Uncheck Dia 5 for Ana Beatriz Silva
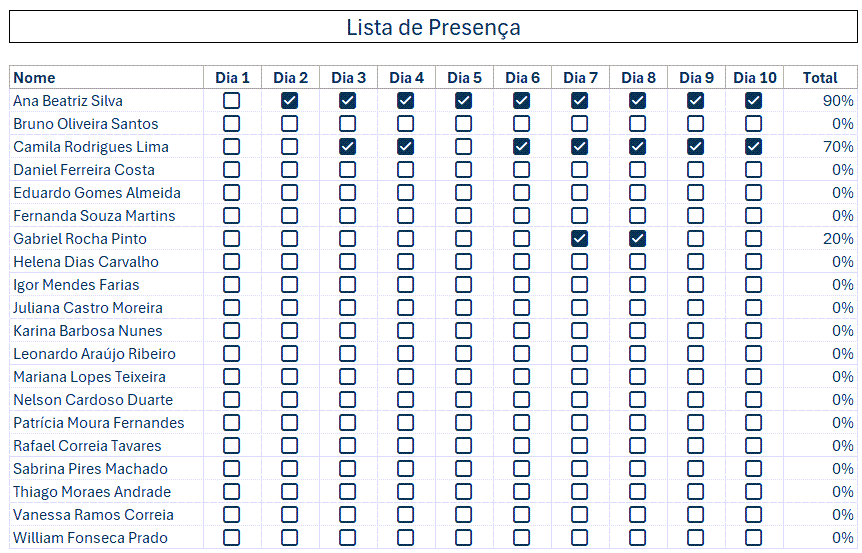The width and height of the screenshot is (862, 553). [463, 100]
